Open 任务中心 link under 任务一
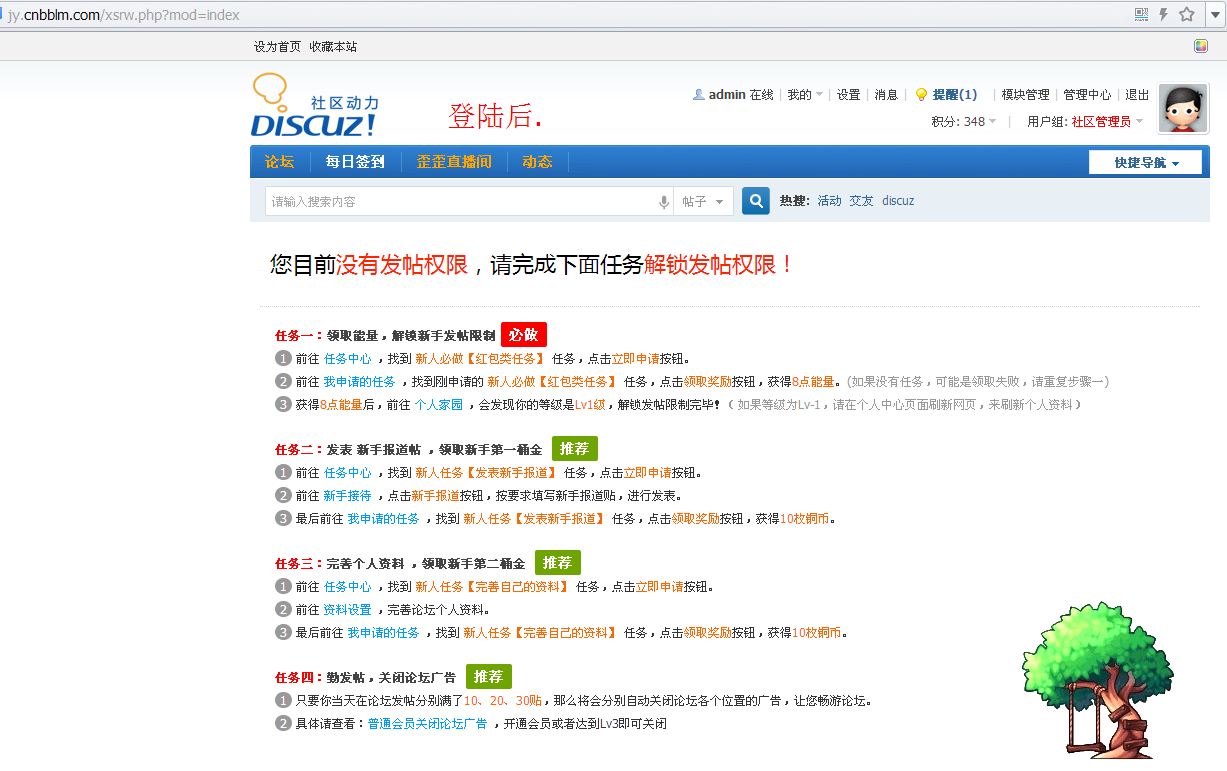The image size is (1227, 771). 347,359
